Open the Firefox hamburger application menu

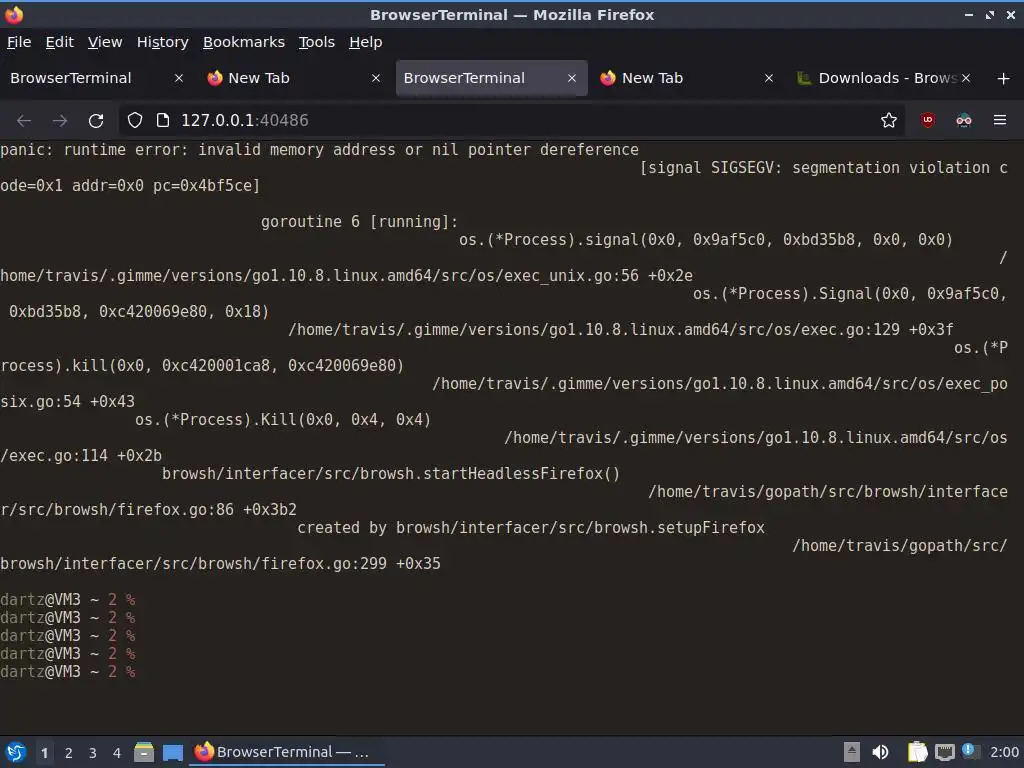coord(1000,120)
